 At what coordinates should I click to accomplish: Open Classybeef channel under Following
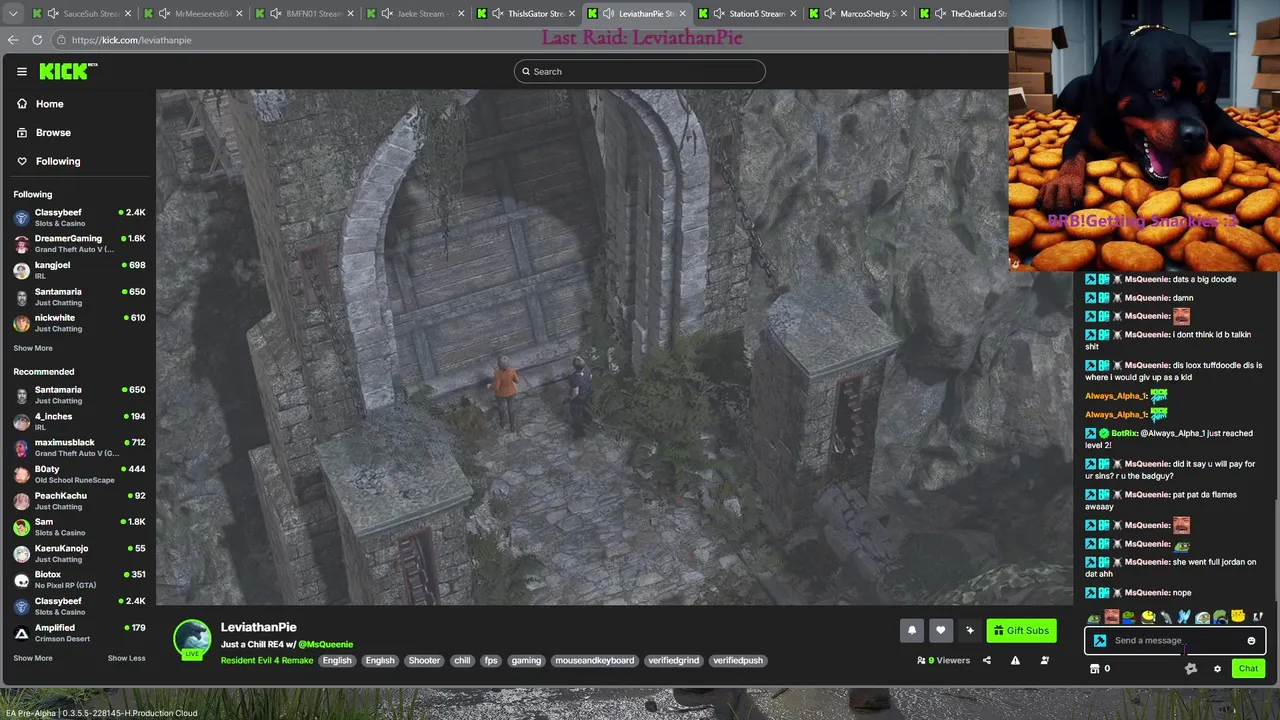[x=79, y=217]
